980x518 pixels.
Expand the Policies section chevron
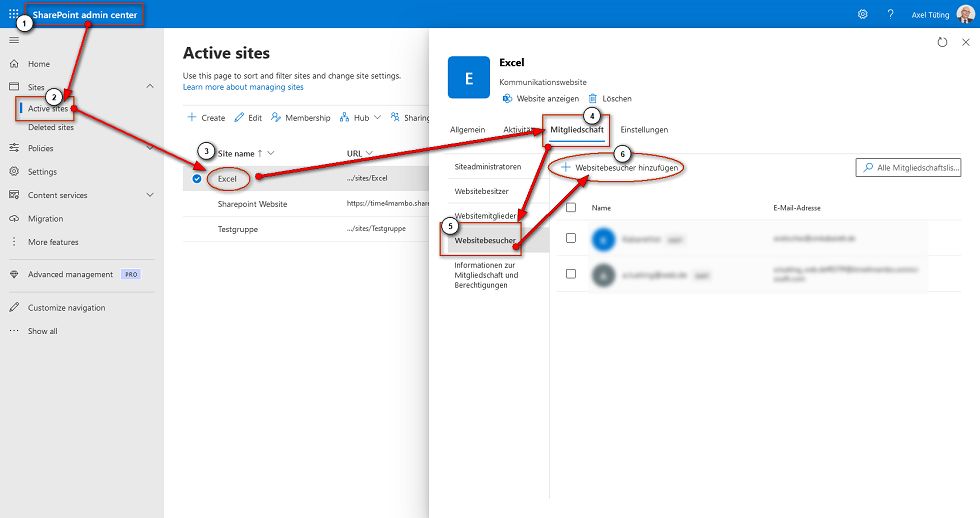150,148
